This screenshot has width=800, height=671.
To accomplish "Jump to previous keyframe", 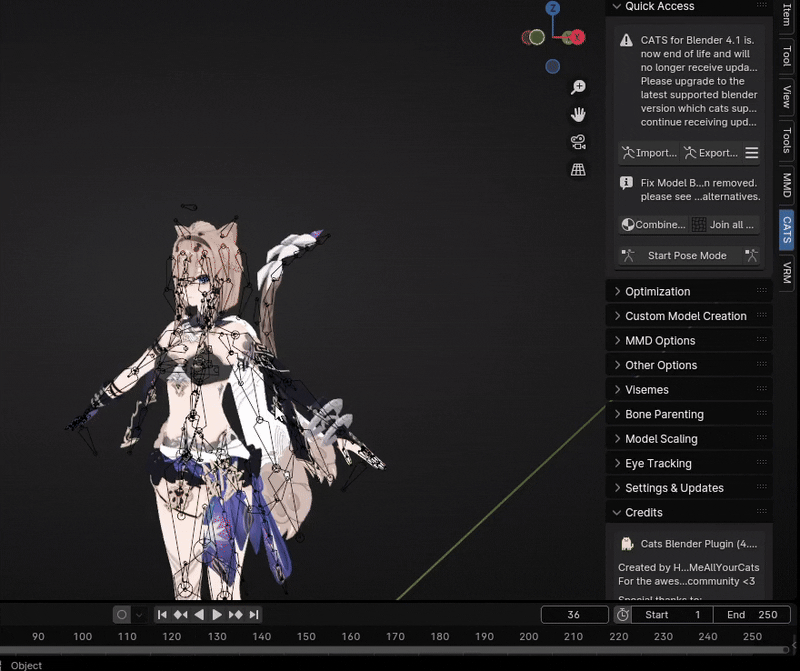I will (181, 615).
